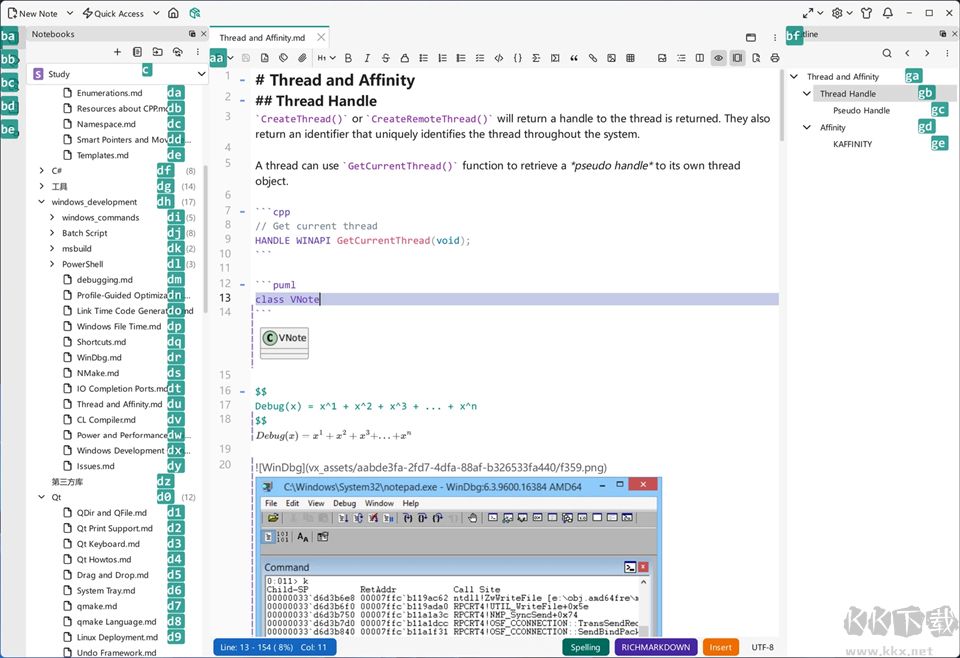Viewport: 960px width, 658px height.
Task: Toggle Spelling check in the status bar
Action: coord(585,647)
